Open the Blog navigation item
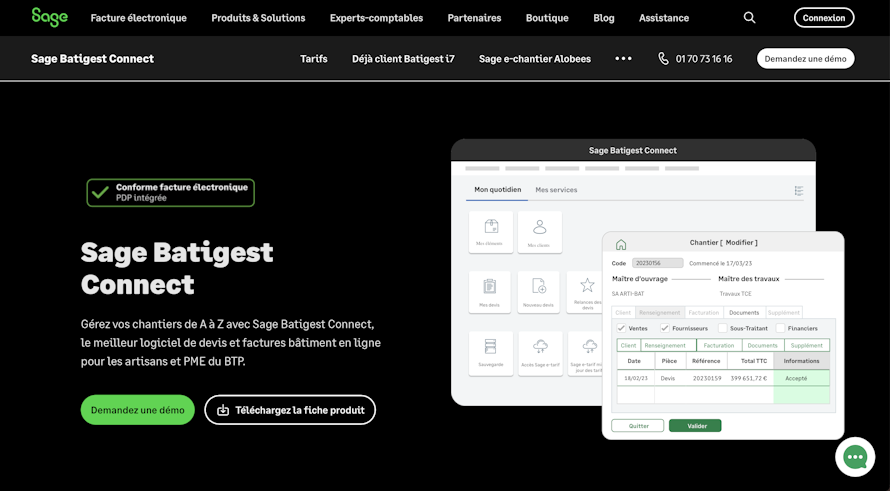The height and width of the screenshot is (491, 890). click(604, 18)
